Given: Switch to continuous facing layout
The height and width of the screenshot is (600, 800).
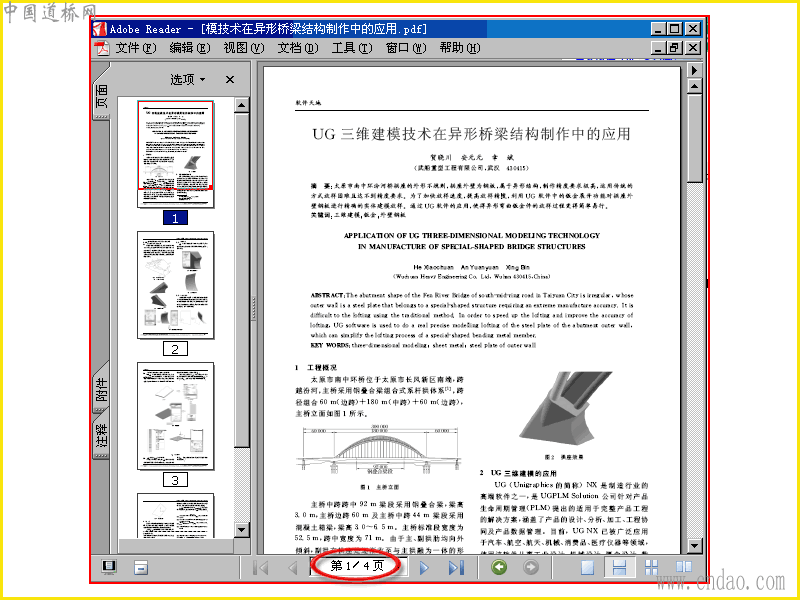Looking at the screenshot, I should [652, 567].
